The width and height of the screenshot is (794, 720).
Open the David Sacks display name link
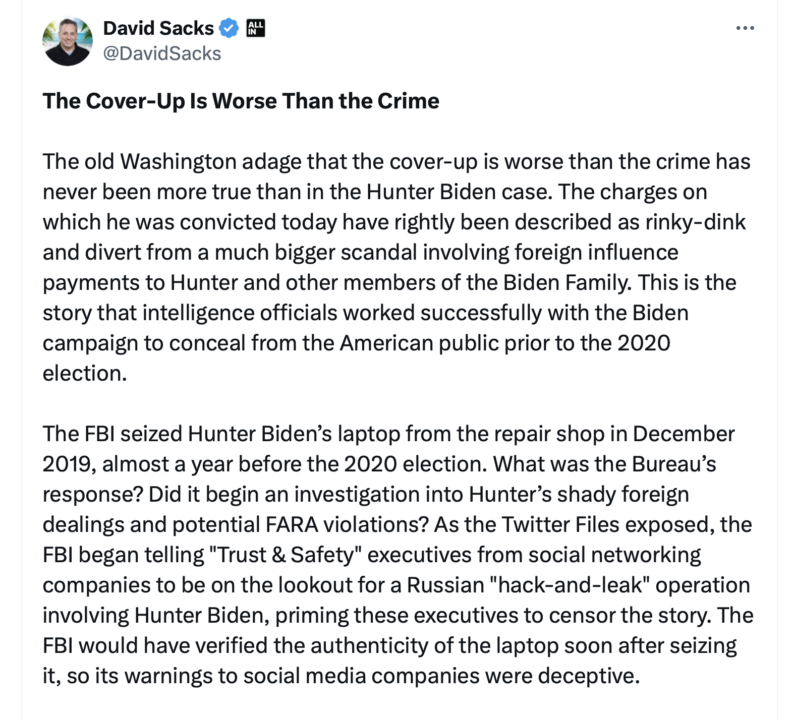(x=158, y=27)
